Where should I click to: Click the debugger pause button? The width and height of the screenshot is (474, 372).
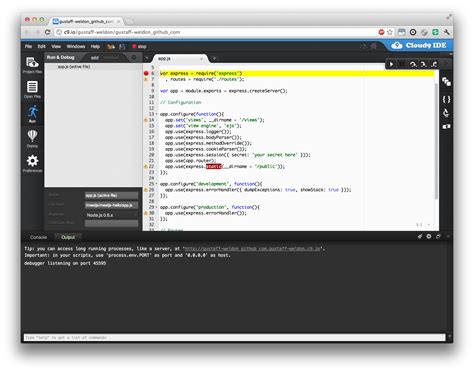pos(402,64)
